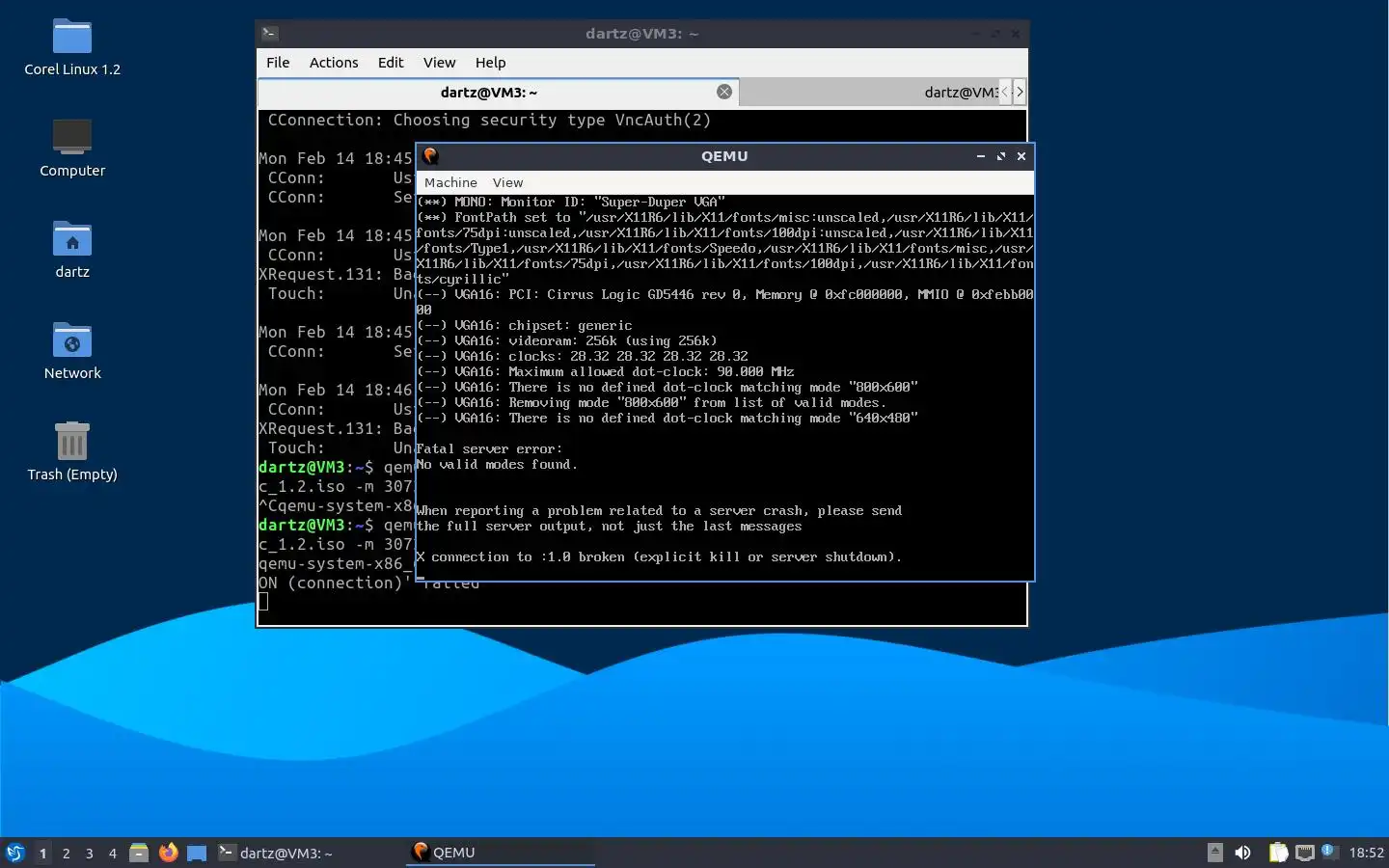Open the Computer desktop icon
The image size is (1389, 868).
coord(72,148)
